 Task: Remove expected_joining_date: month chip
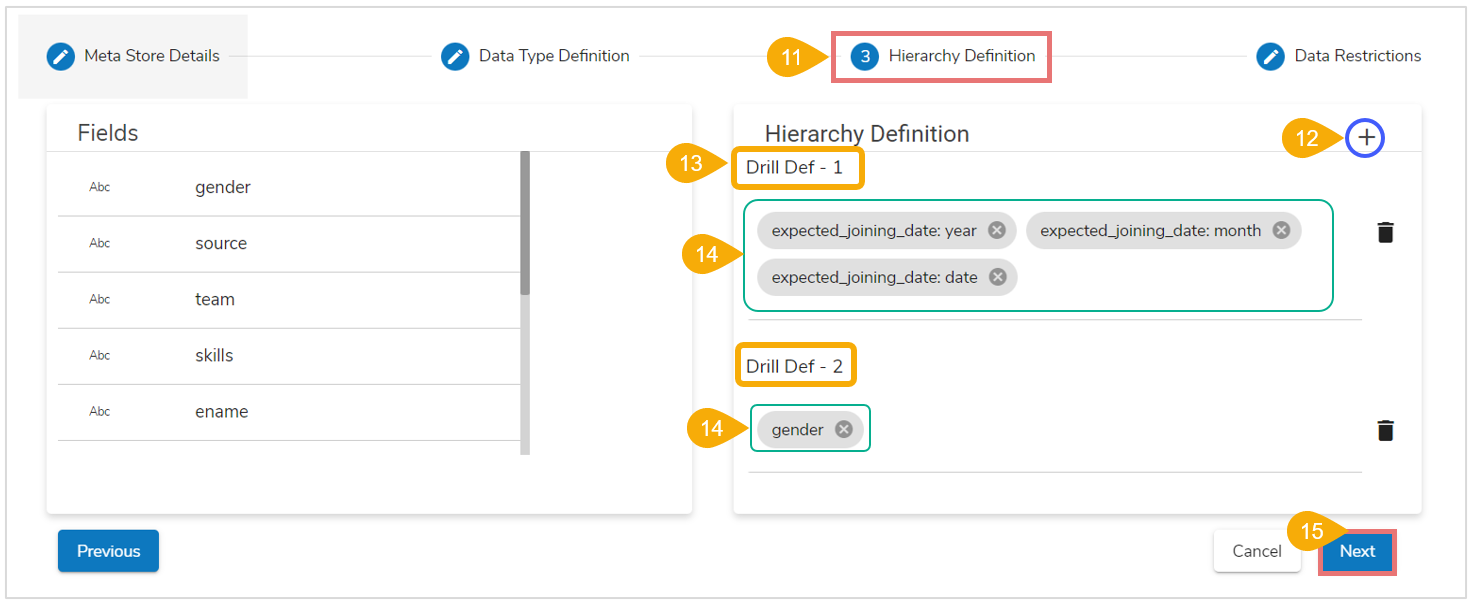pos(1281,230)
